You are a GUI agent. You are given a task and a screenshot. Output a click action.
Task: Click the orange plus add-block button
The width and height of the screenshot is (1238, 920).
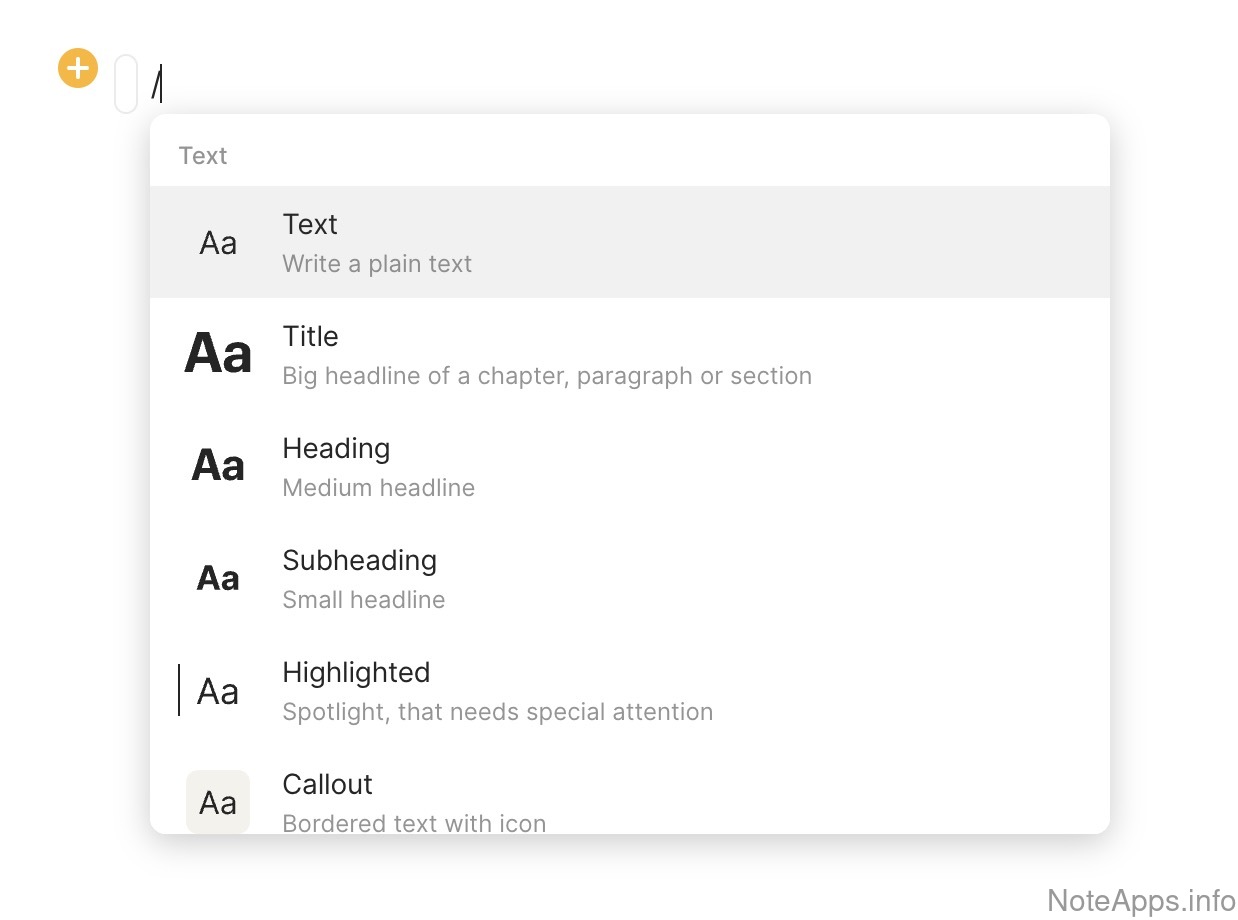(78, 68)
